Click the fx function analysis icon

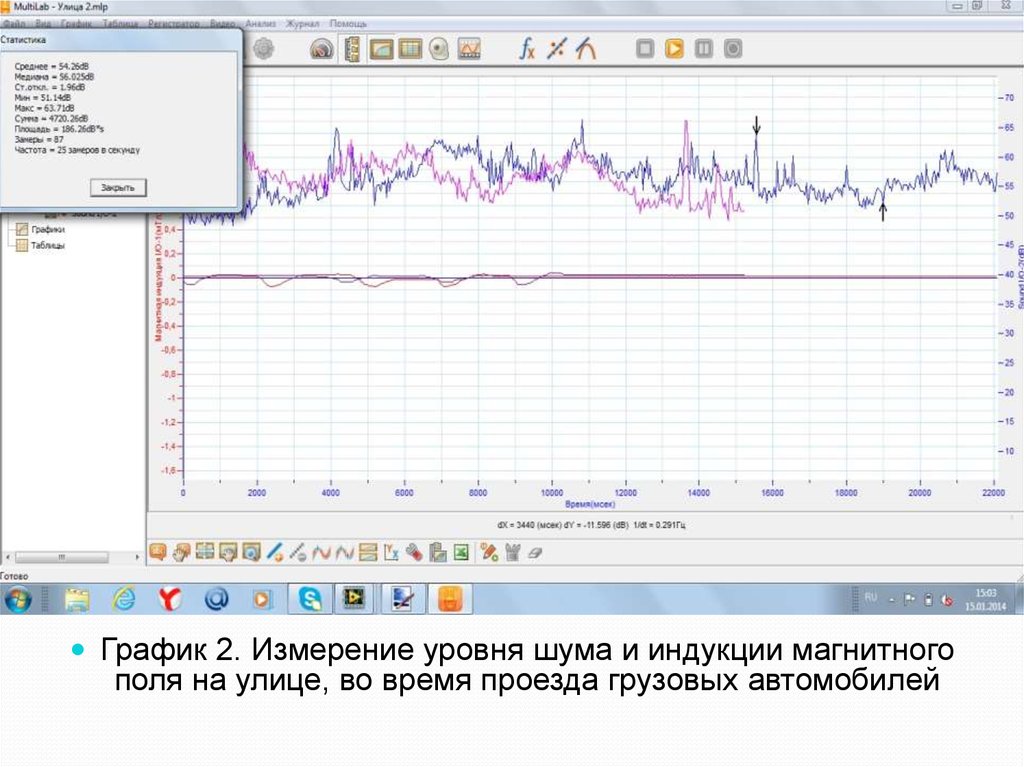pyautogui.click(x=527, y=48)
